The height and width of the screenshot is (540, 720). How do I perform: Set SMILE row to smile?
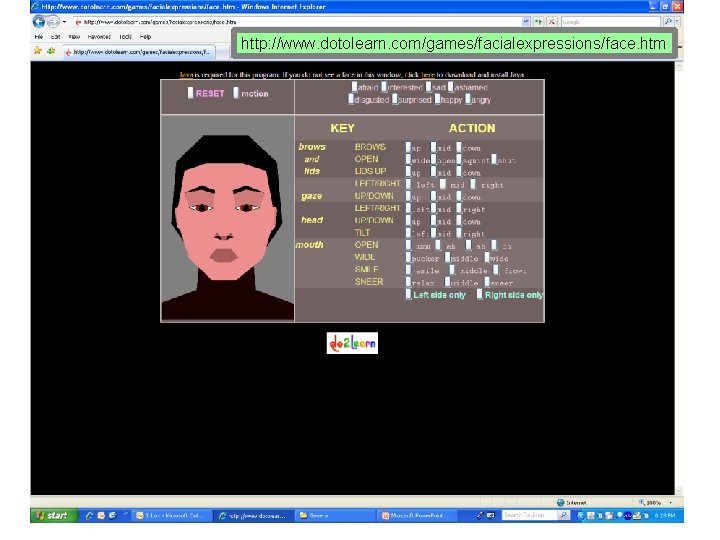(408, 270)
